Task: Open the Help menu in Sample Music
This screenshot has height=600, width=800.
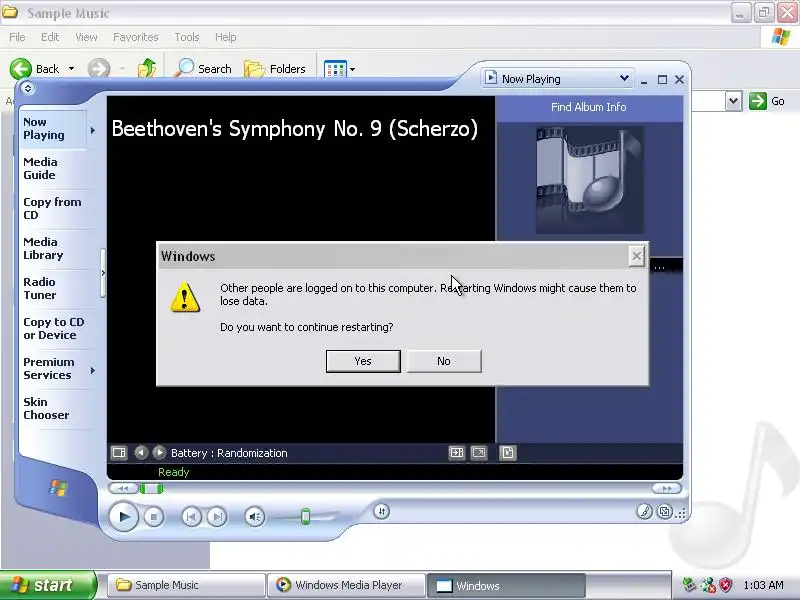Action: pos(226,37)
